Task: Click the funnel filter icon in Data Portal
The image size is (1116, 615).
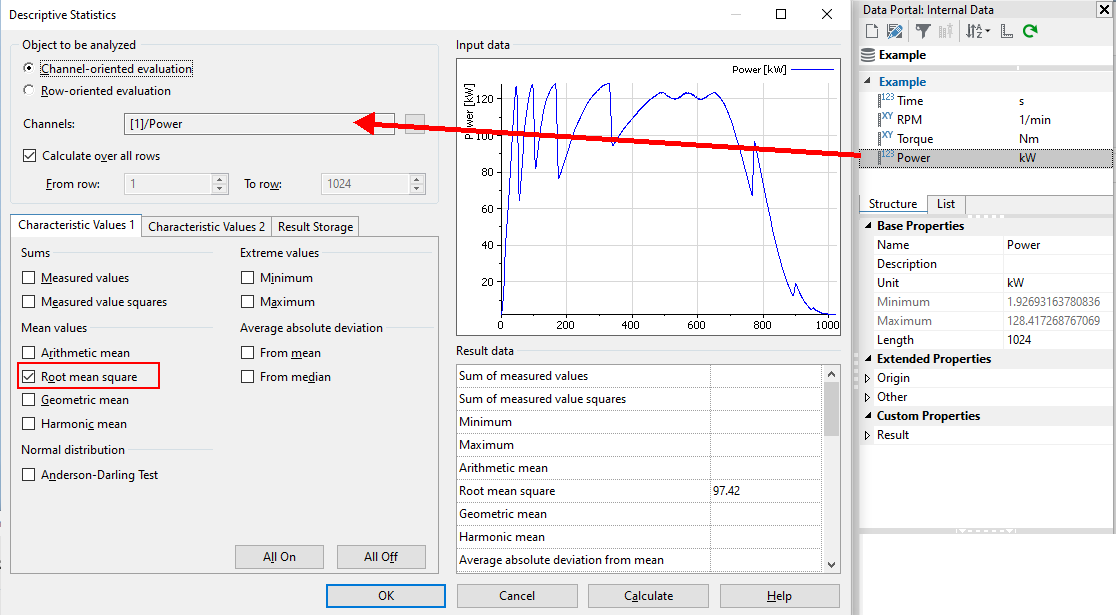Action: 923,31
